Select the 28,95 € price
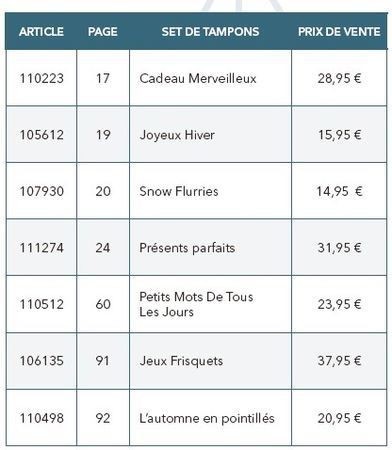 pyautogui.click(x=339, y=79)
